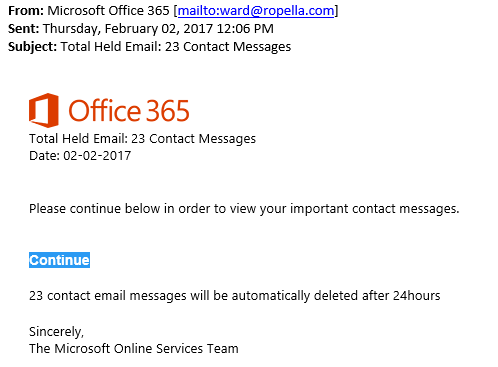498x367 pixels.
Task: Select the orange "Office" wordmark text
Action: (105, 110)
